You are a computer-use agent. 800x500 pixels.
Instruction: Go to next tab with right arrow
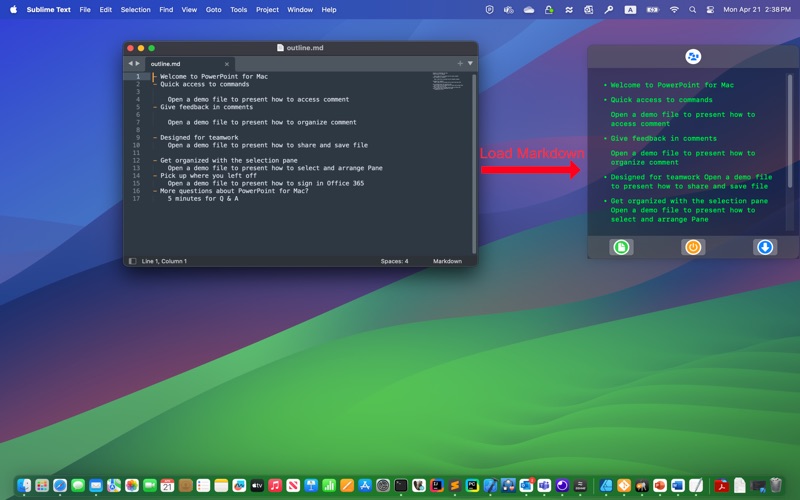[x=137, y=63]
